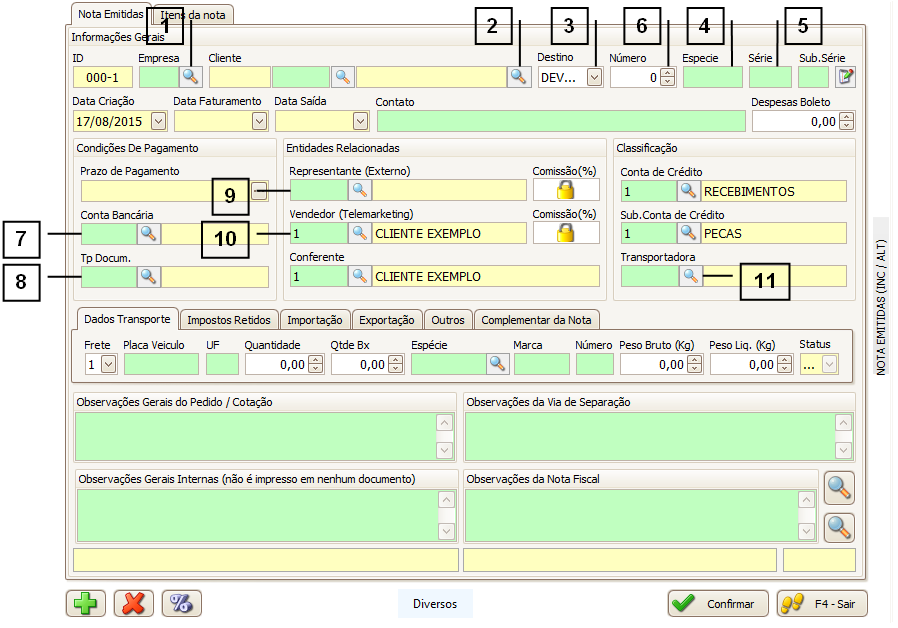Open the Impostos Retidos tab
Image resolution: width=898 pixels, height=628 pixels.
tap(228, 320)
